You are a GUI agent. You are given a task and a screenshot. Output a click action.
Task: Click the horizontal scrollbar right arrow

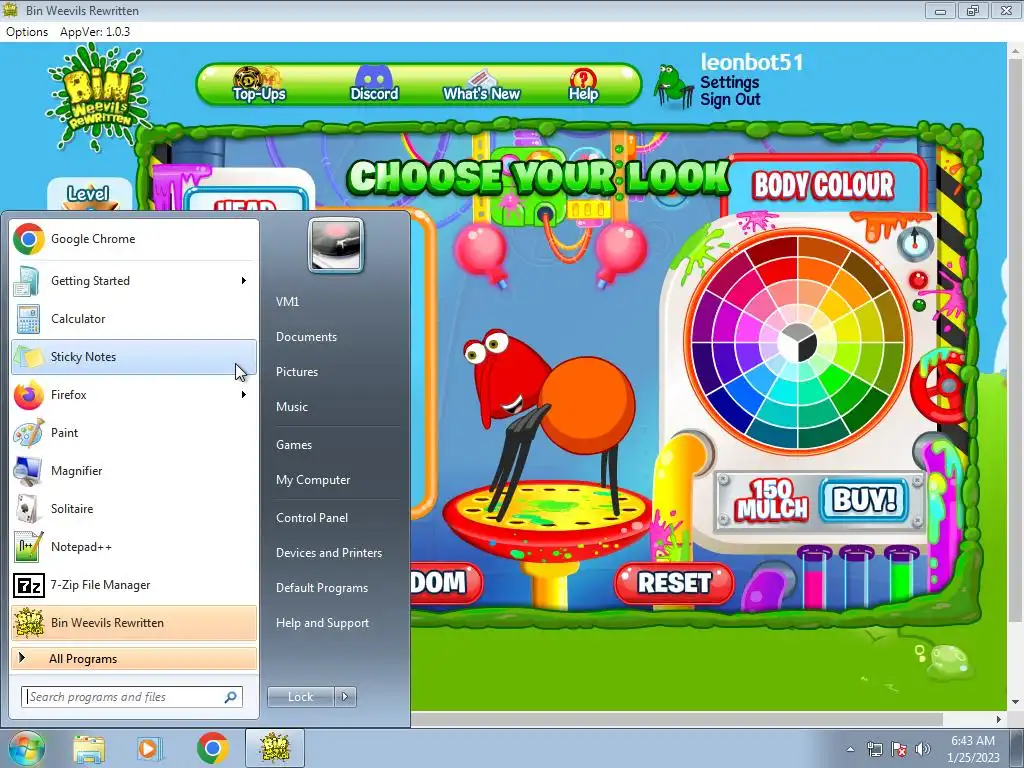999,720
